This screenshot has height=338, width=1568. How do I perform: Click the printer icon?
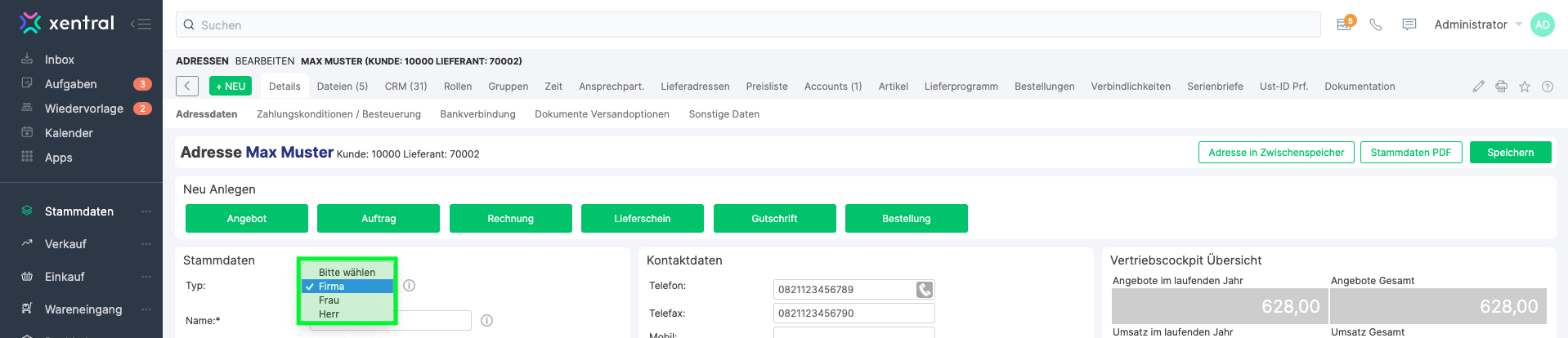coord(1501,87)
